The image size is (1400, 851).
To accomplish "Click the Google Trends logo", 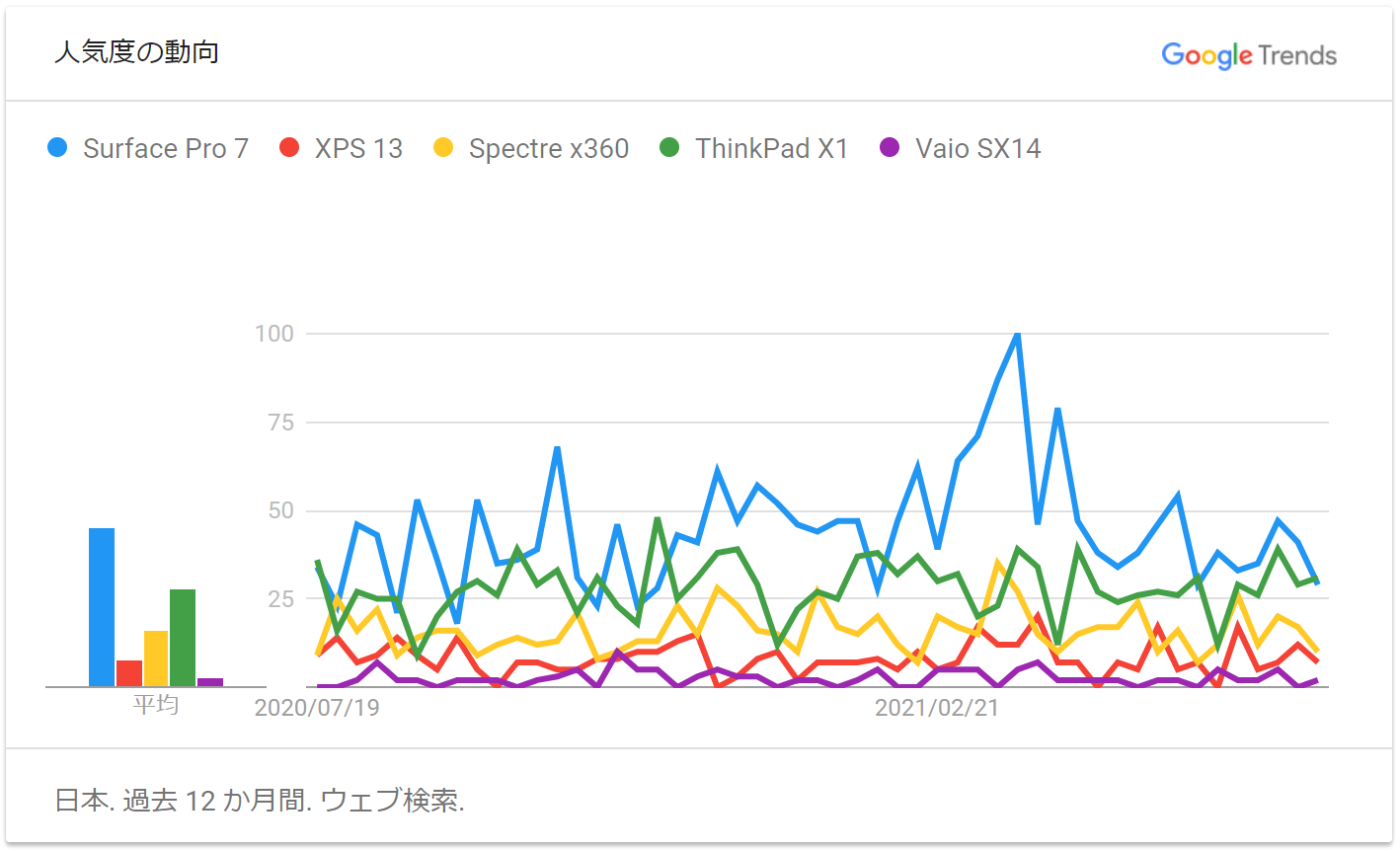I will click(x=1248, y=55).
